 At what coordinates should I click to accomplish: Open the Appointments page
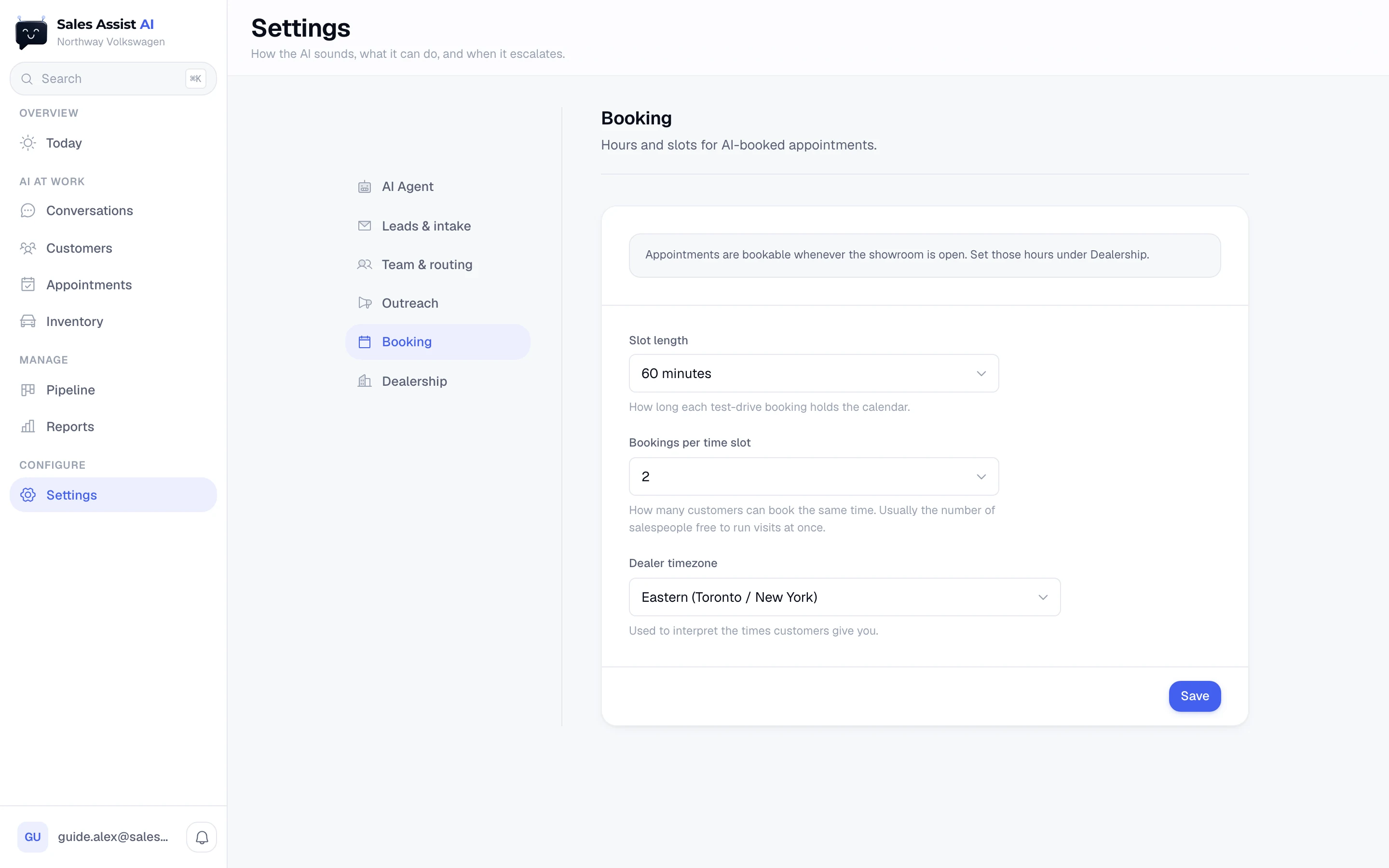pos(113,285)
